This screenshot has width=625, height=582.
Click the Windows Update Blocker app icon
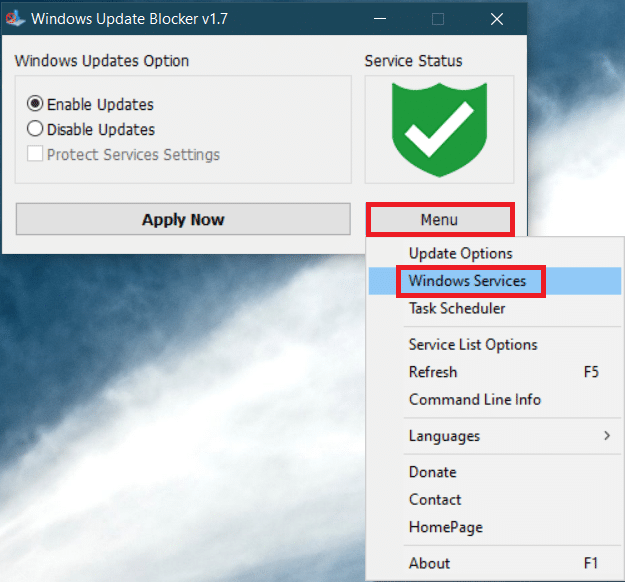pos(15,19)
